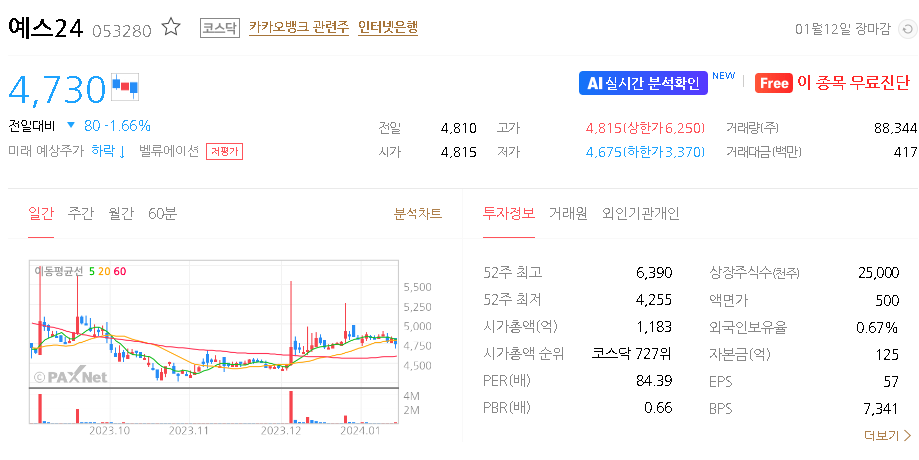Open 카카오뱅크 관련주 theme link
The image size is (919, 460).
click(x=299, y=28)
